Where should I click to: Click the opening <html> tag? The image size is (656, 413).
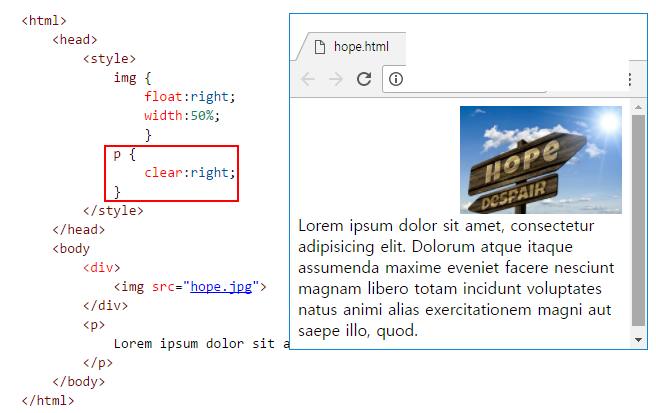[x=44, y=21]
